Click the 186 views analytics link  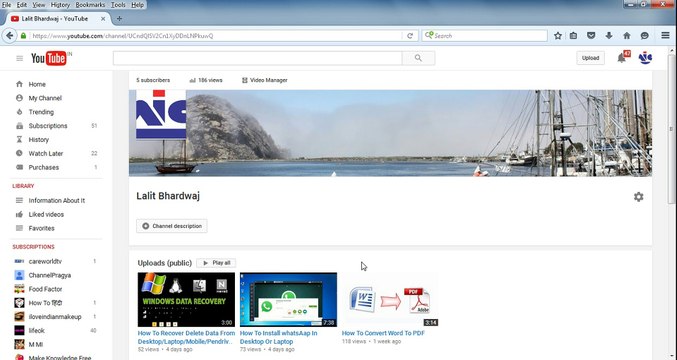tap(206, 80)
